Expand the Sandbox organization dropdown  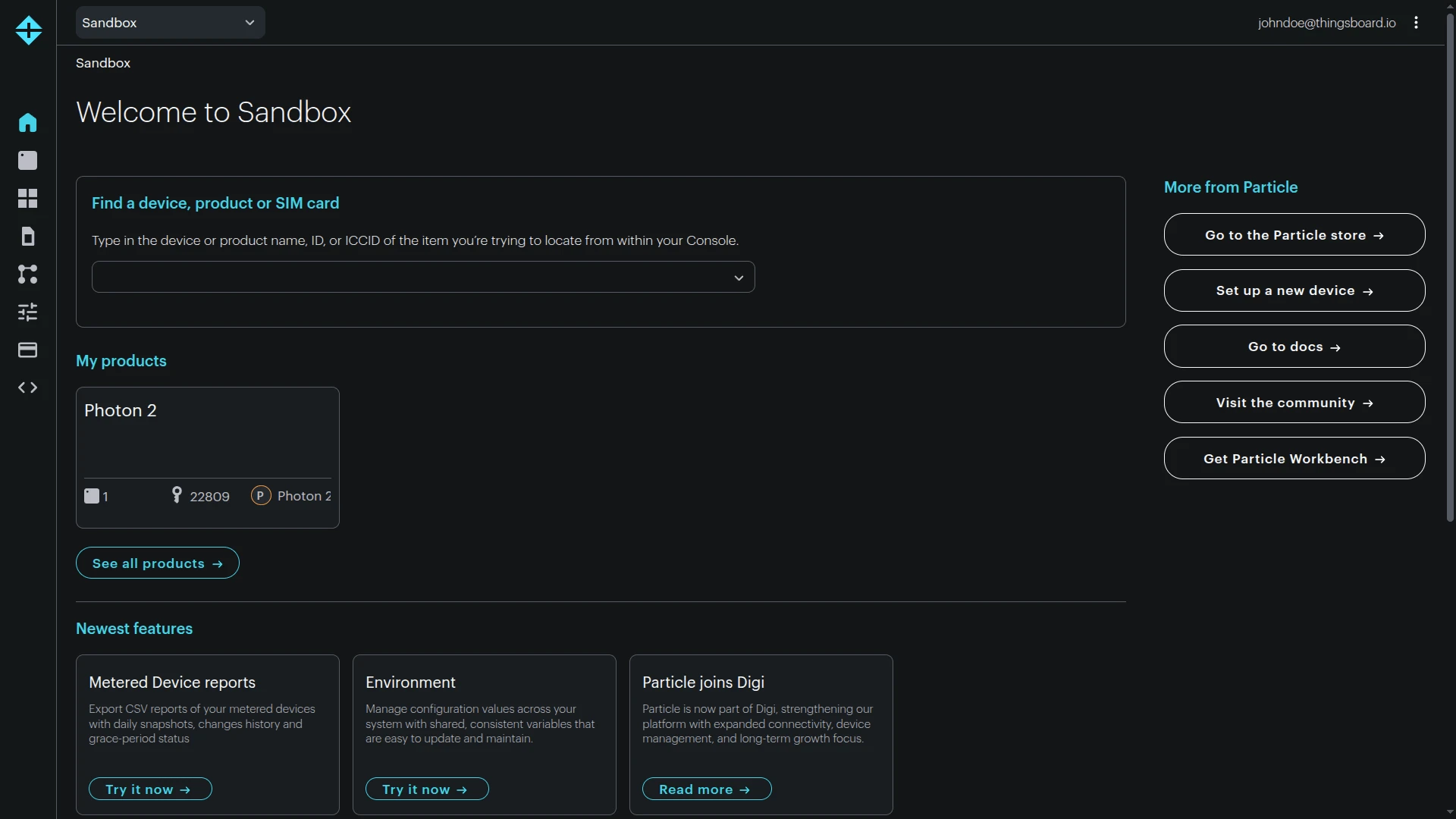tap(170, 23)
